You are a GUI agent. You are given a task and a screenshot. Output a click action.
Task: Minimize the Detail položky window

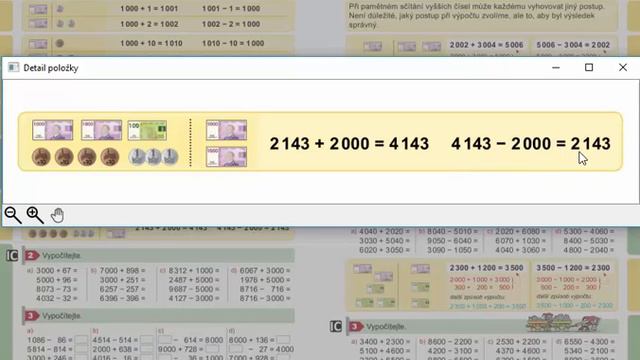(556, 67)
